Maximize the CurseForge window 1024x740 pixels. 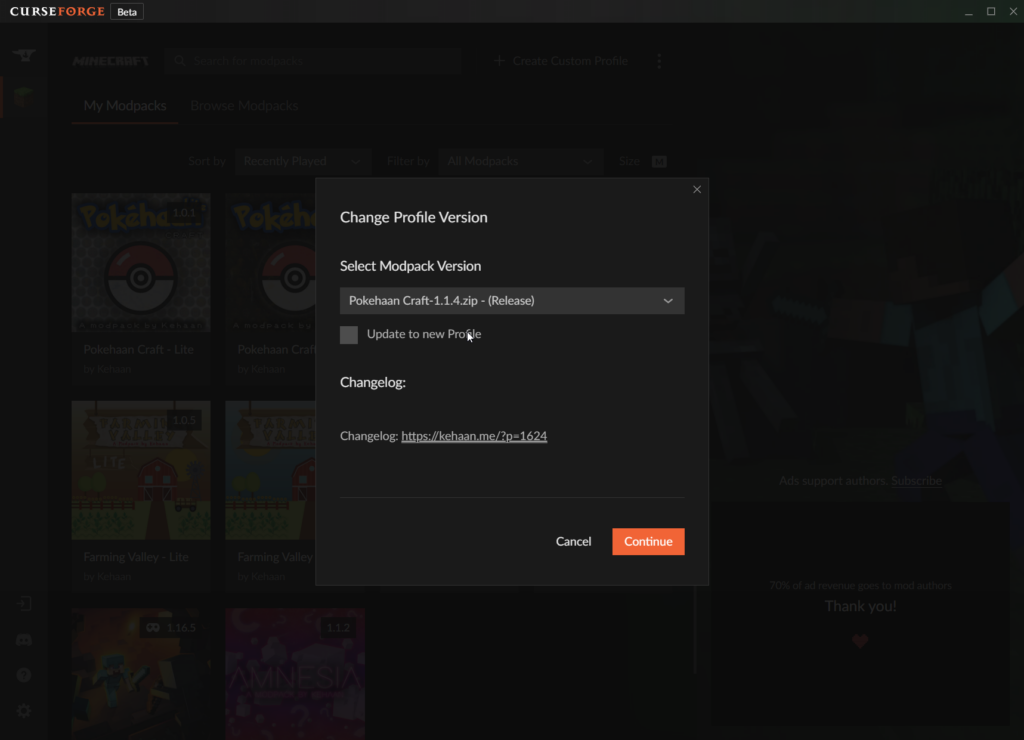(991, 12)
